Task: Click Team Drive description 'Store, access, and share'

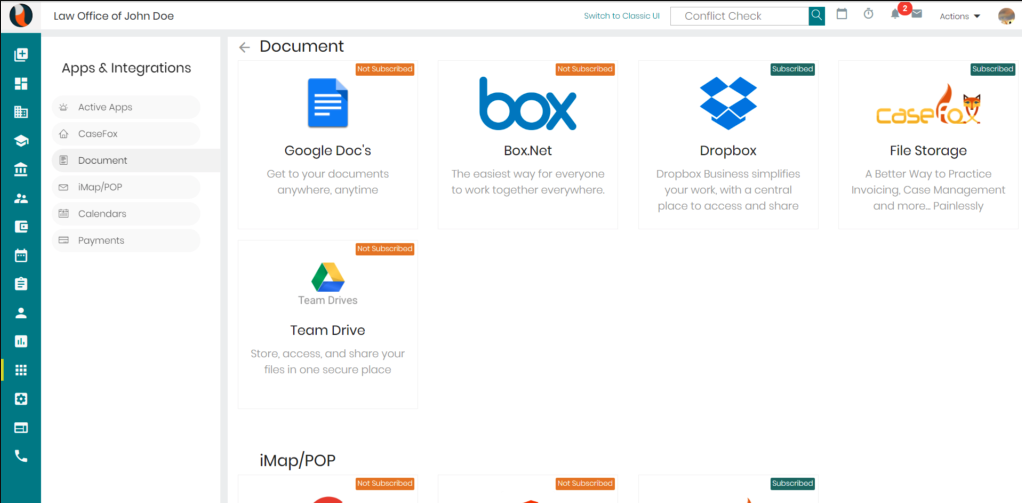Action: coord(328,362)
